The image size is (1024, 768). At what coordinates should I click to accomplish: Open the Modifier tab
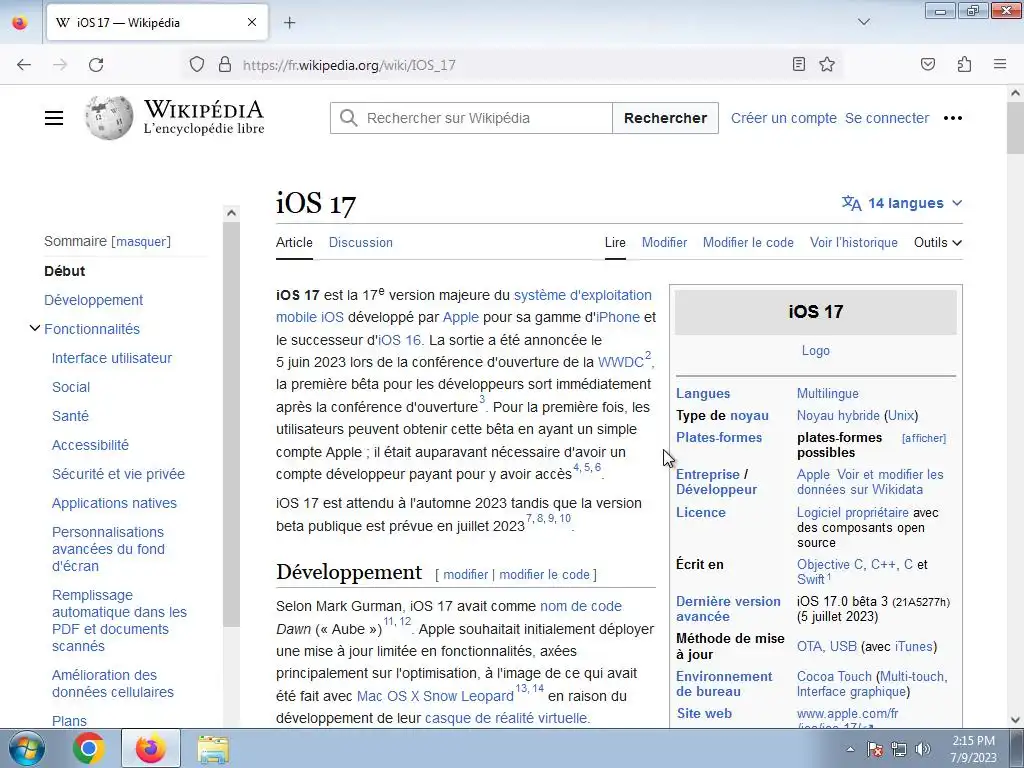click(664, 242)
